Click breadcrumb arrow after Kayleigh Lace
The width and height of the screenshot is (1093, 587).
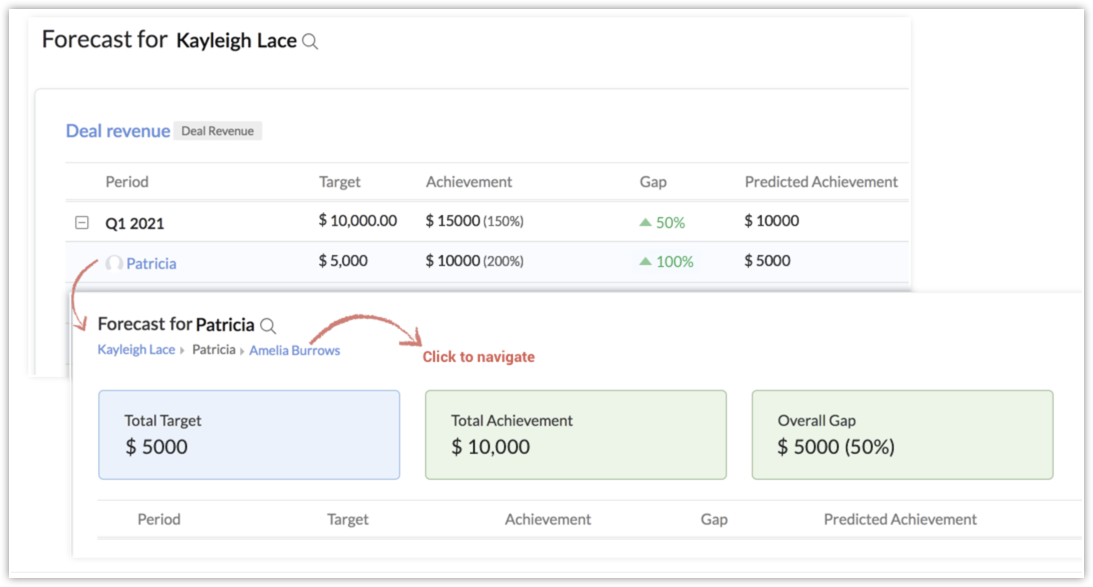pos(183,351)
